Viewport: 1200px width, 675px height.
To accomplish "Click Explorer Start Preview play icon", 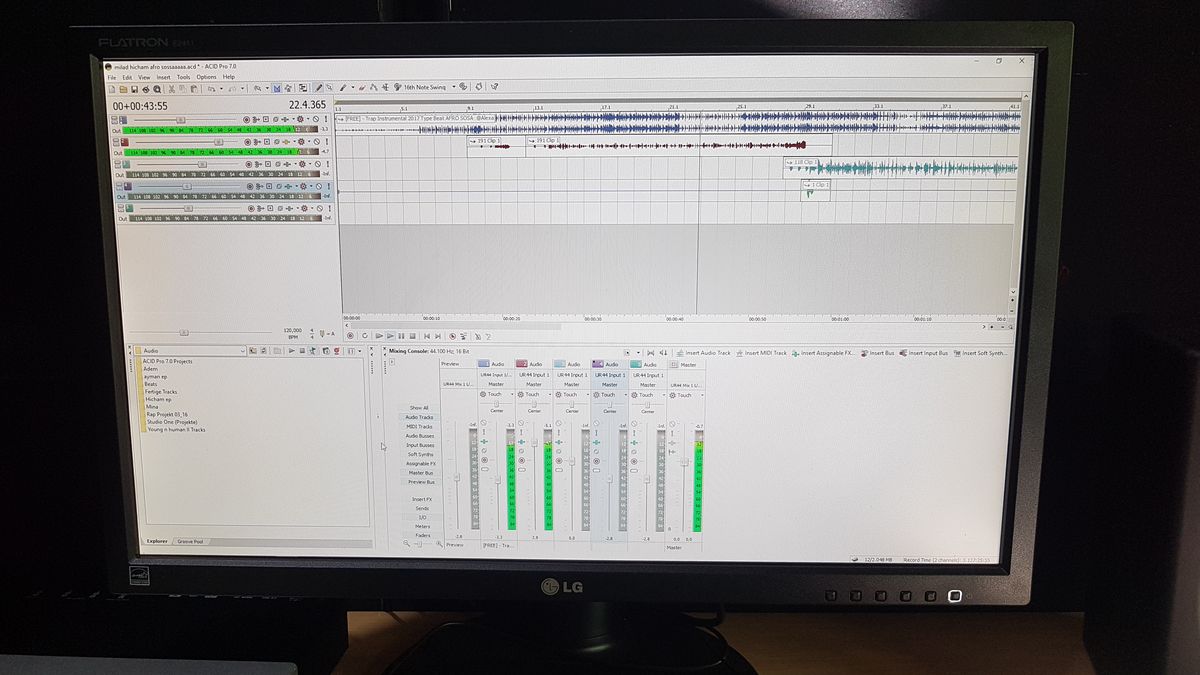I will [x=291, y=351].
